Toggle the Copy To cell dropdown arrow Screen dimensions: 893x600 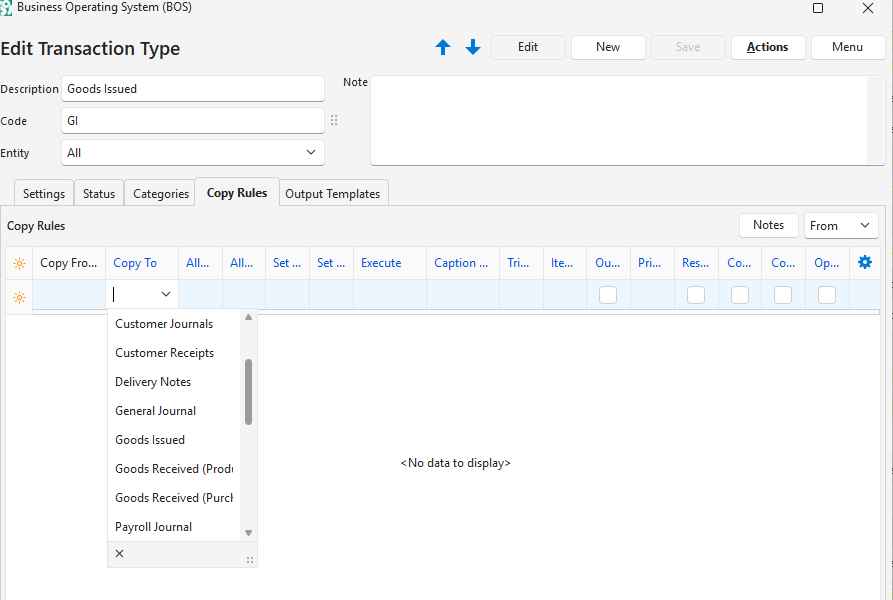[166, 294]
